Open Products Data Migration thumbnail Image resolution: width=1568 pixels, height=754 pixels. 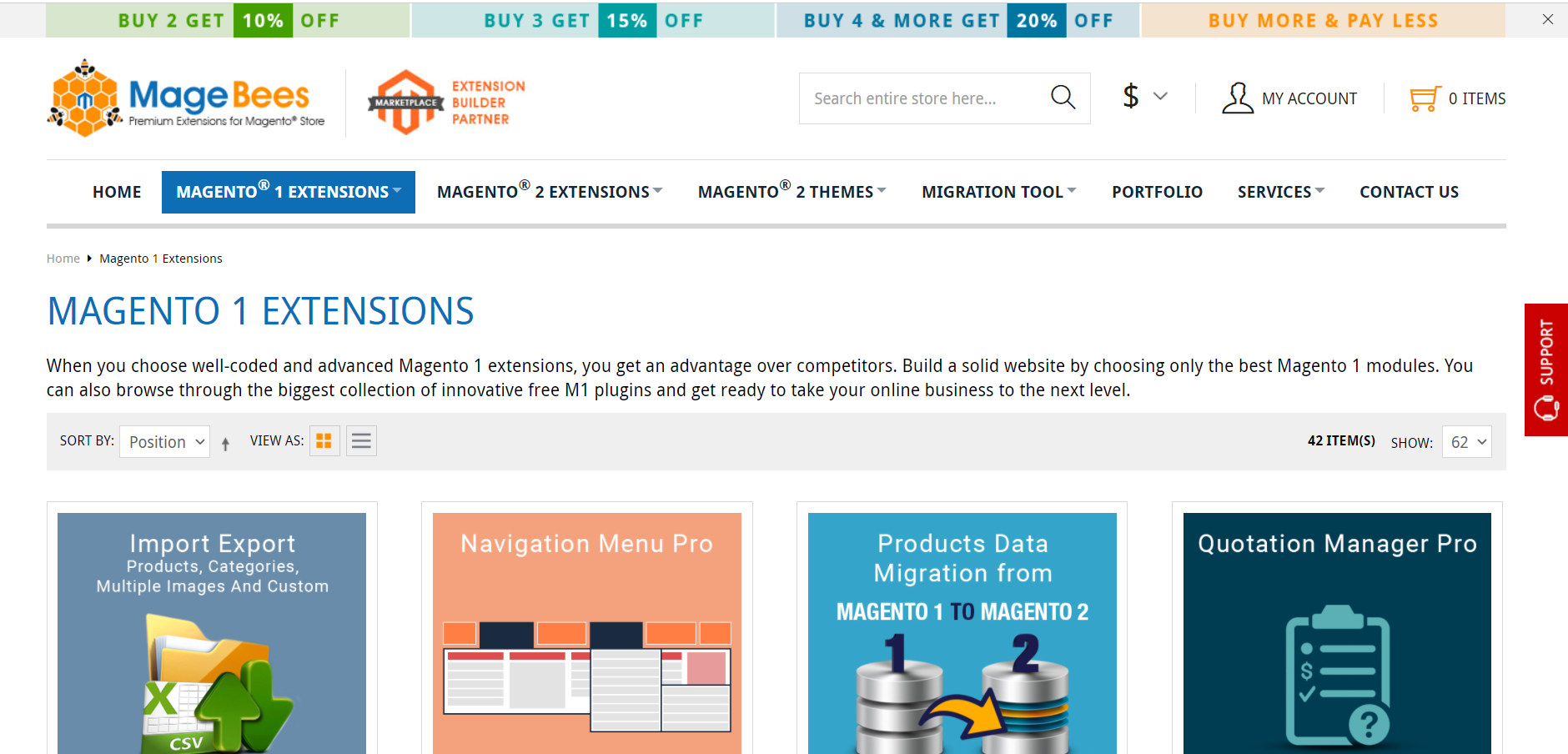[962, 633]
